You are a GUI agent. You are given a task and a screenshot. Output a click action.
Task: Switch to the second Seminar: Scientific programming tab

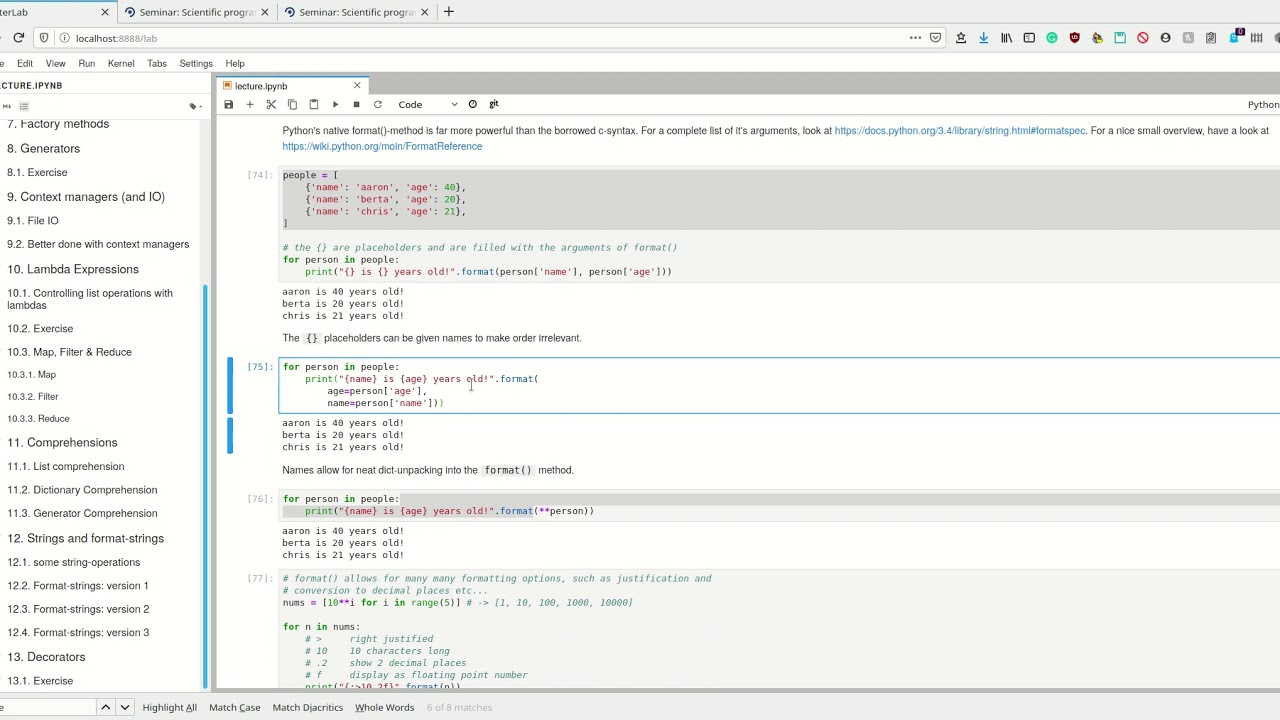pos(196,12)
